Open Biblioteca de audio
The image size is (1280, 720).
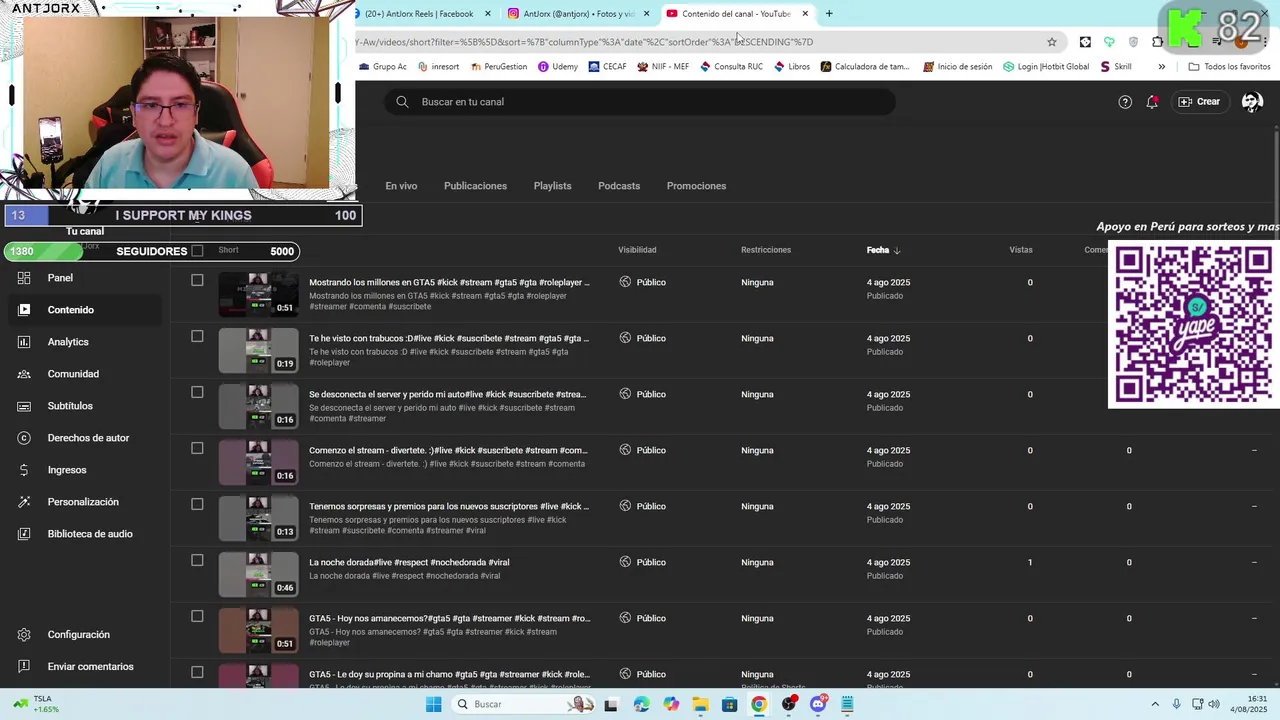click(x=90, y=534)
